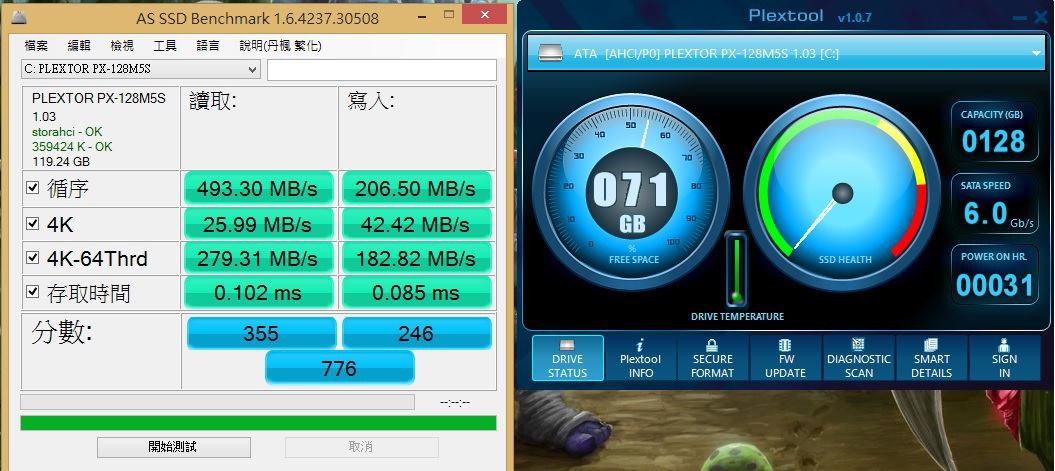Open the SMART Details tab
Screen dimensions: 1055x471
[x=931, y=358]
